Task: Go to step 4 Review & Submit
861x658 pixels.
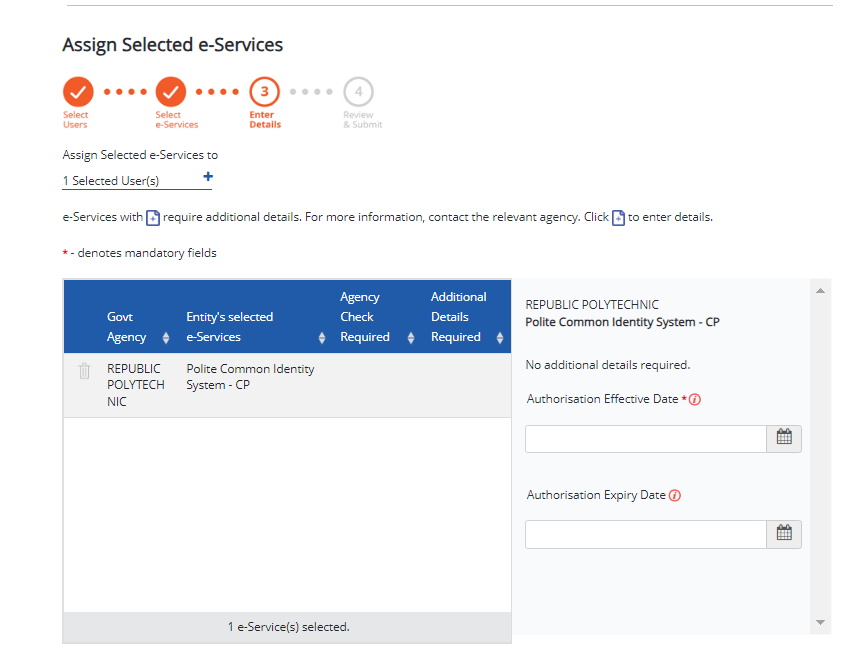Action: pos(358,92)
